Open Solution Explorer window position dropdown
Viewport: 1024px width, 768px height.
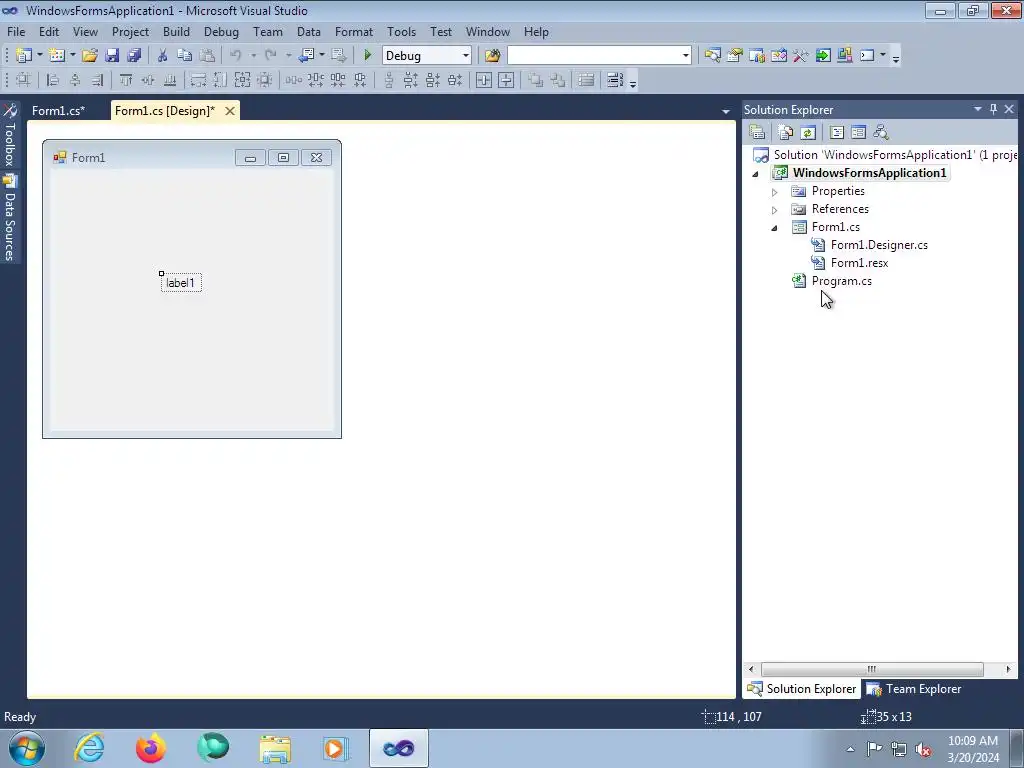click(x=978, y=109)
